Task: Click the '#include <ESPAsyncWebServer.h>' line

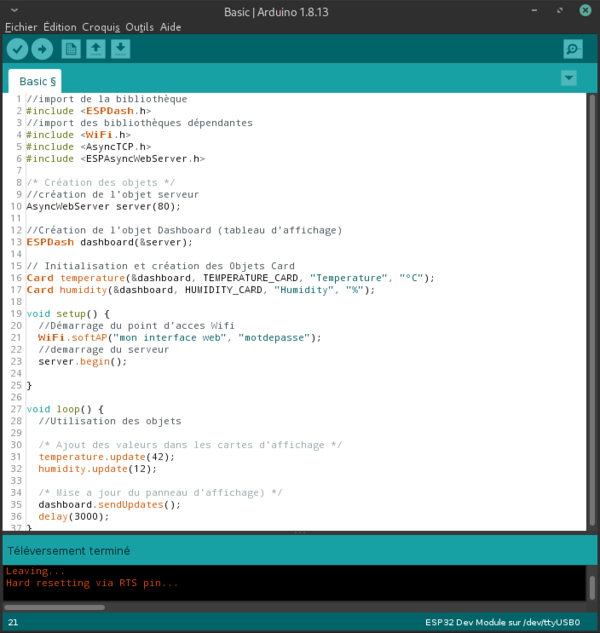Action: click(115, 159)
